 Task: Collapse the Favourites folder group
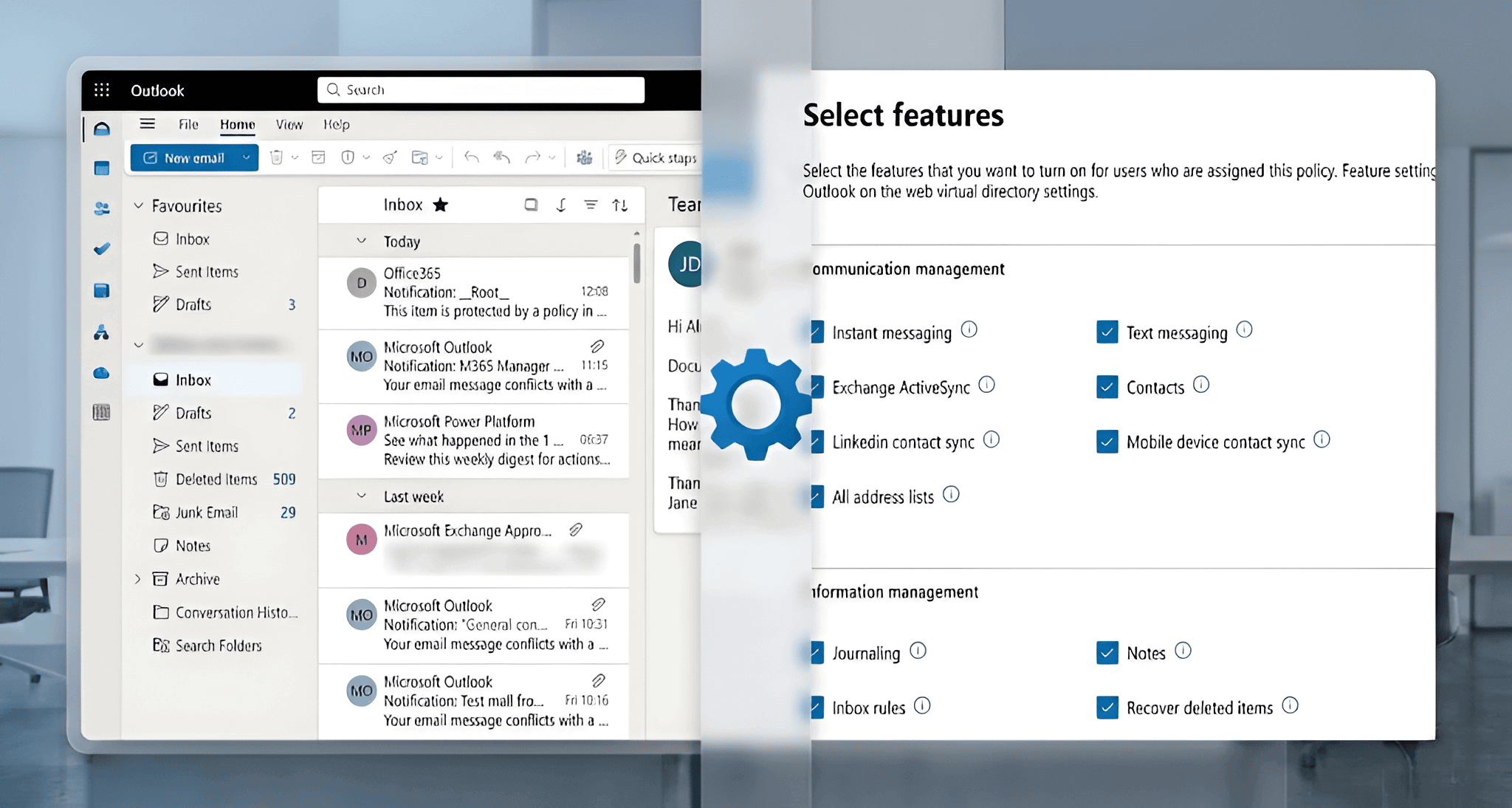(x=139, y=205)
